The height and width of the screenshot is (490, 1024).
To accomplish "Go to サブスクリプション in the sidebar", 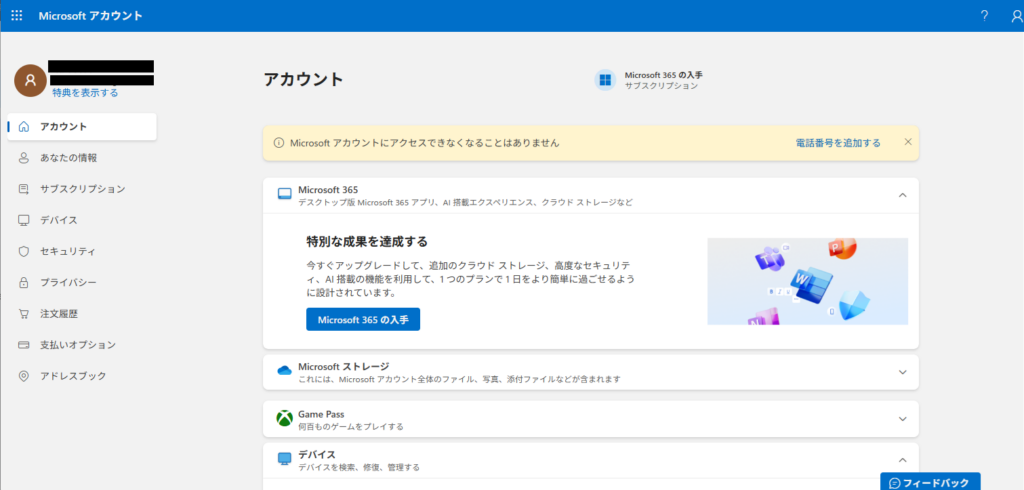I will (82, 189).
